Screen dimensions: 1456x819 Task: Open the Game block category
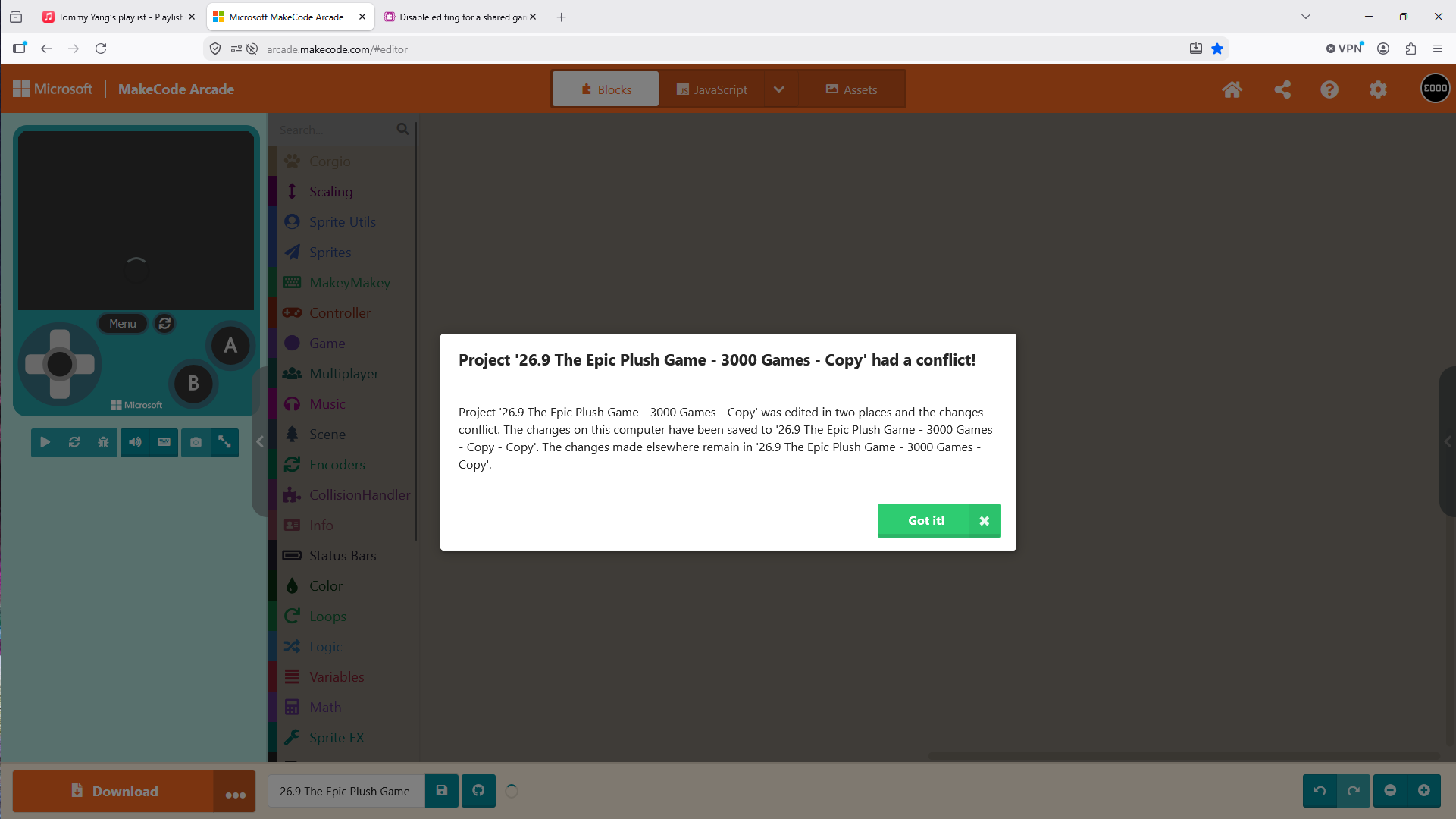342,344
